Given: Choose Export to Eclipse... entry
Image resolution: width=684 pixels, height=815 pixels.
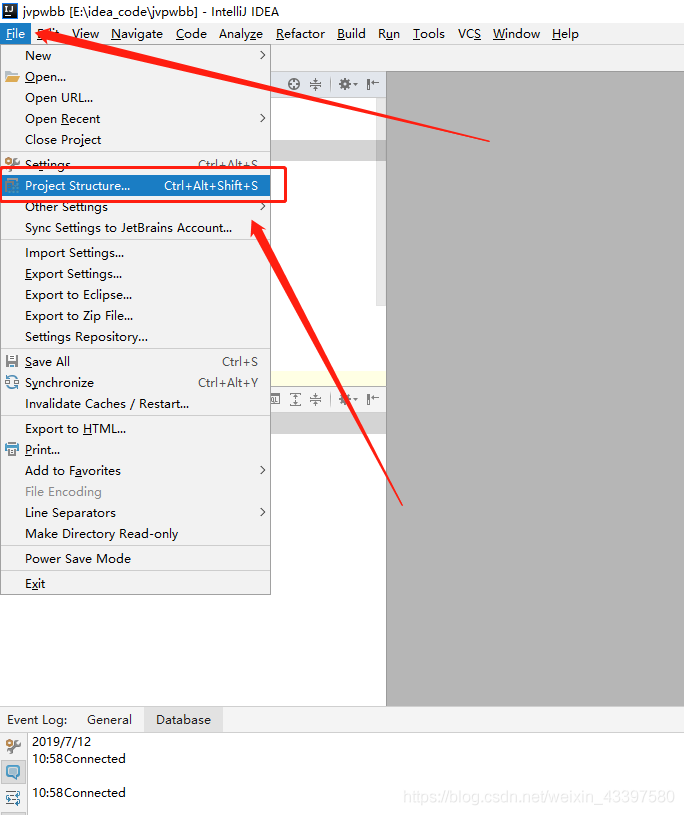Looking at the screenshot, I should click(x=136, y=295).
